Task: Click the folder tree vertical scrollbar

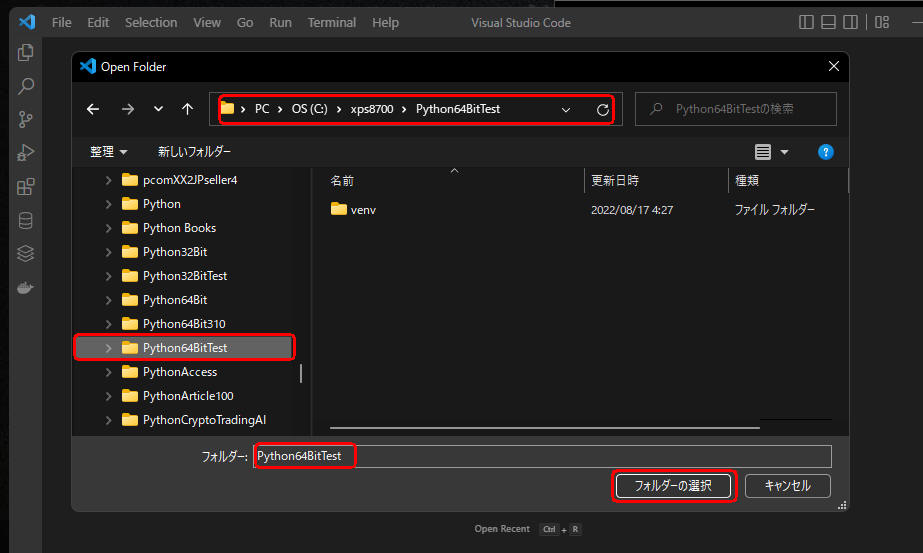Action: coord(301,373)
